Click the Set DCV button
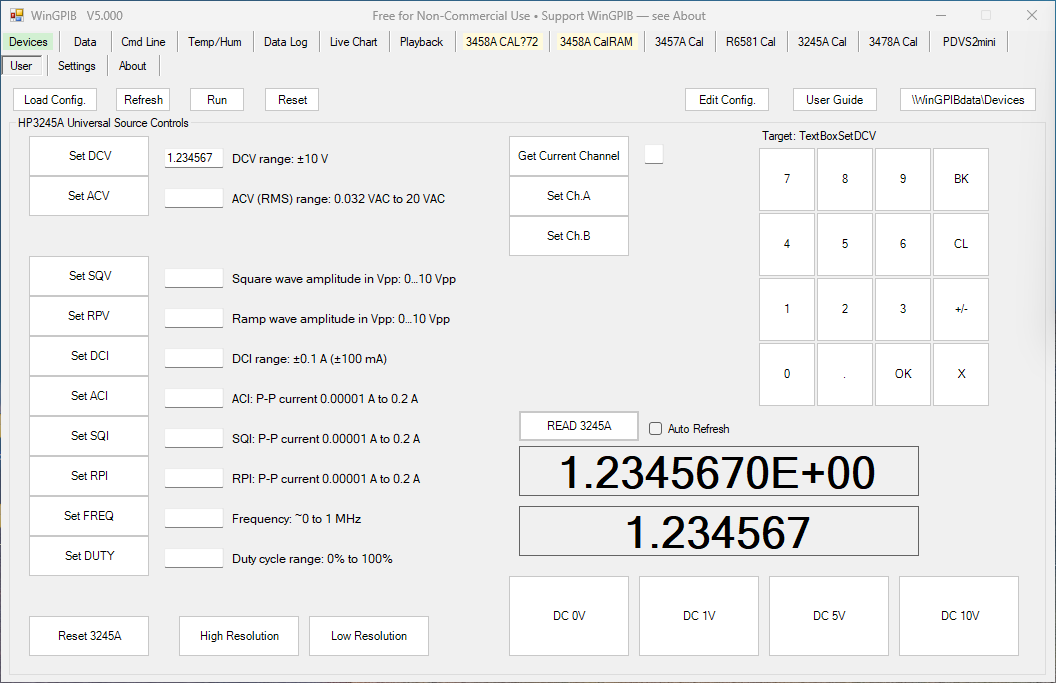 tap(89, 156)
